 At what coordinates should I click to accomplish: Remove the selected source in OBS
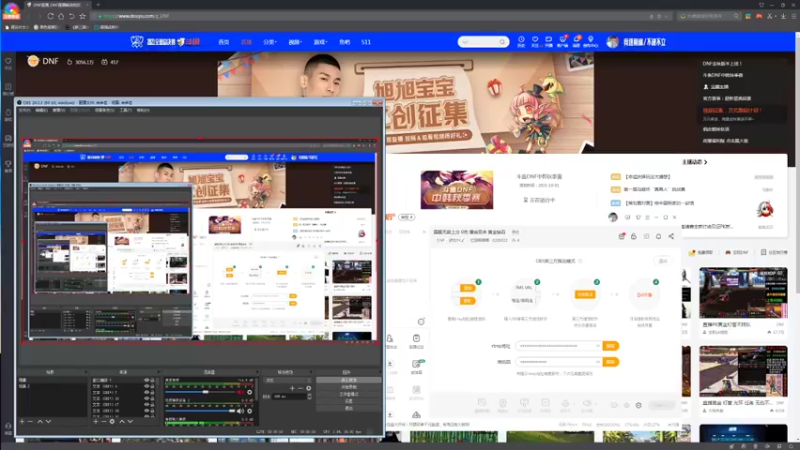click(104, 421)
